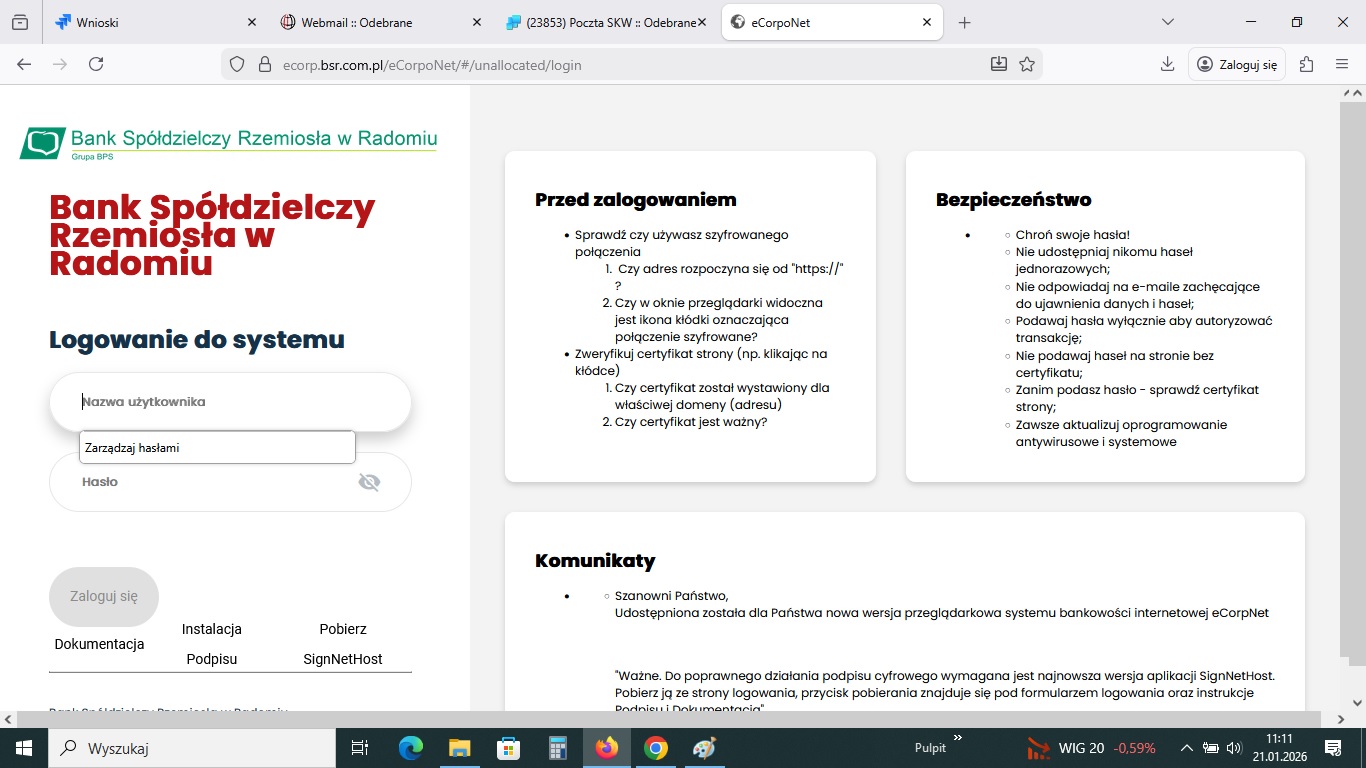Click text "Chroń swoje hasła!"
The image size is (1366, 768).
coord(1073,235)
